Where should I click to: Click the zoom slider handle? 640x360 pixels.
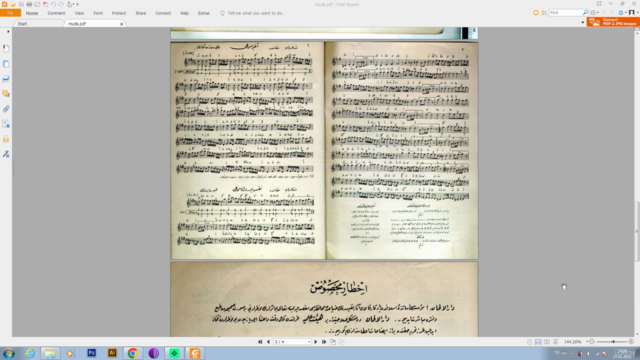click(x=613, y=342)
